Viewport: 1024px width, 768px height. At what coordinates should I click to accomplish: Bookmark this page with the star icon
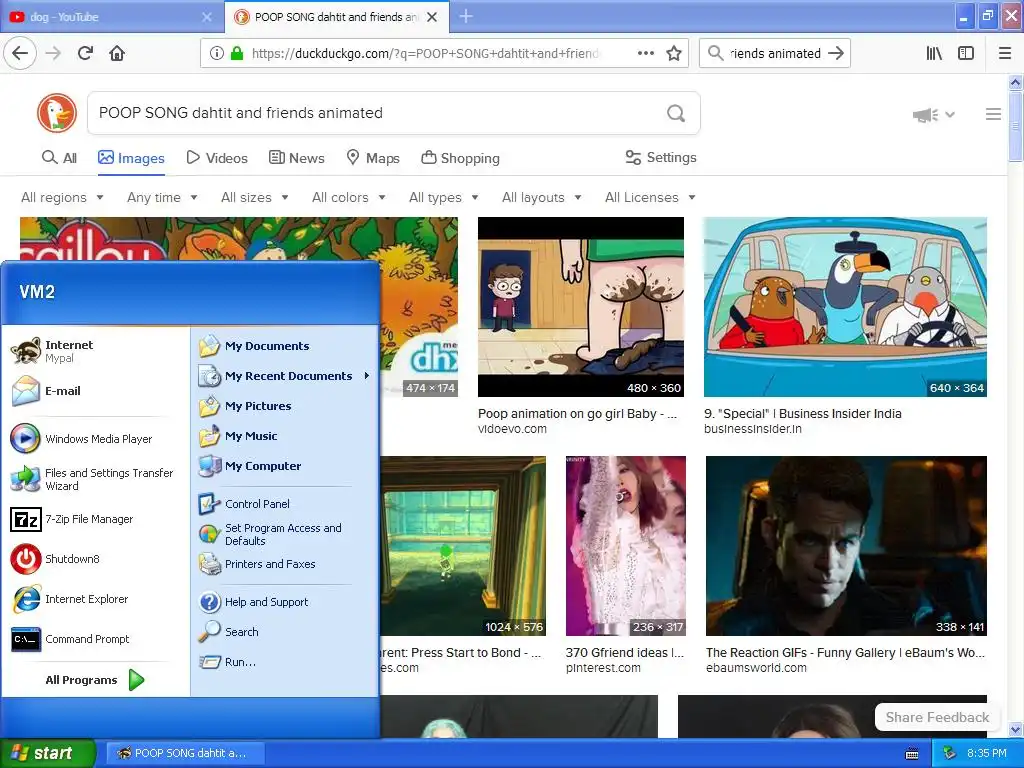[674, 54]
